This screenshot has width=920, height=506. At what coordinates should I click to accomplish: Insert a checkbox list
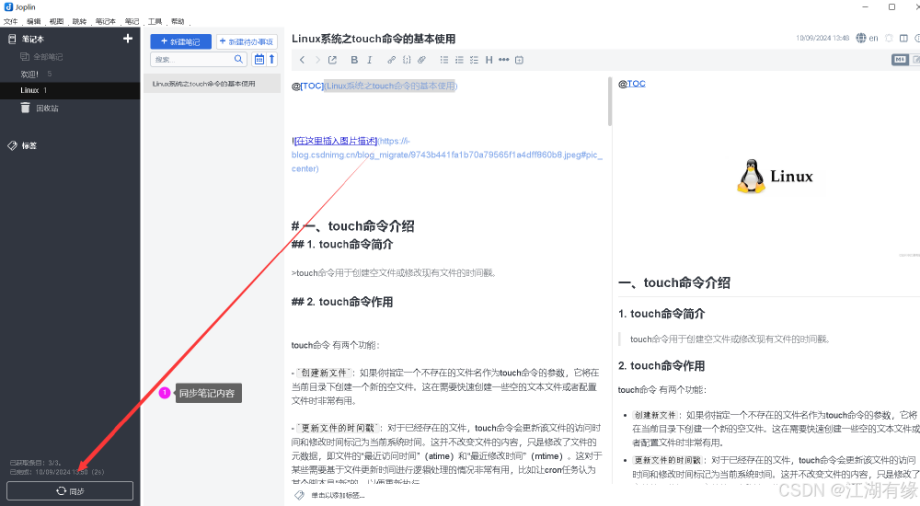[474, 60]
